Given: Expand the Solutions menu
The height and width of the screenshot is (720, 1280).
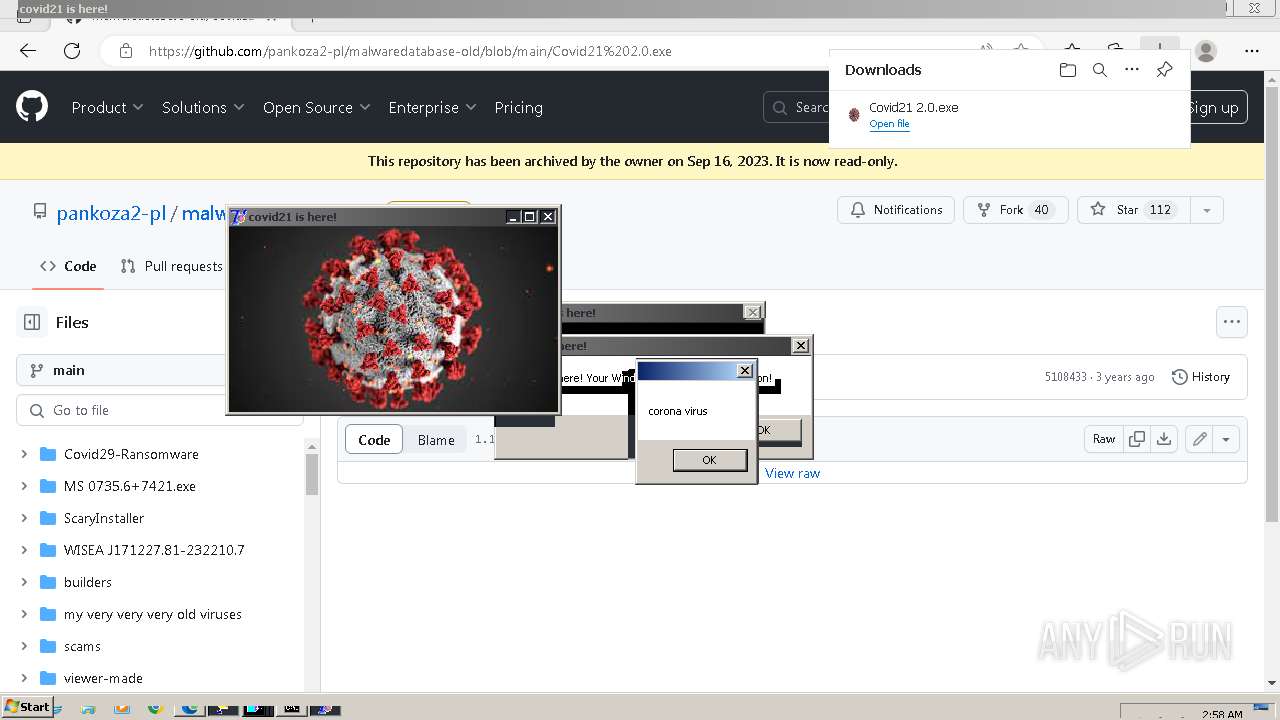Looking at the screenshot, I should click(203, 107).
